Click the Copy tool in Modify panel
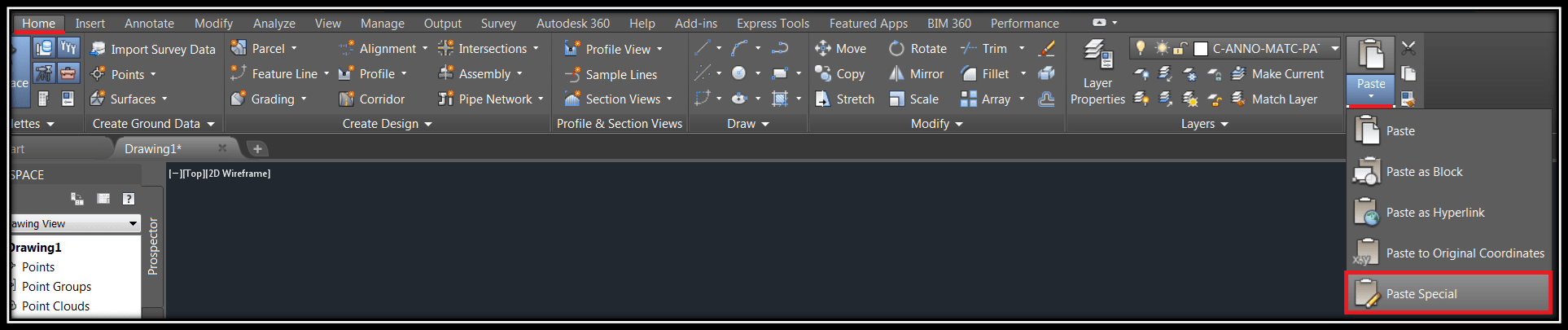The image size is (1568, 330). (839, 74)
